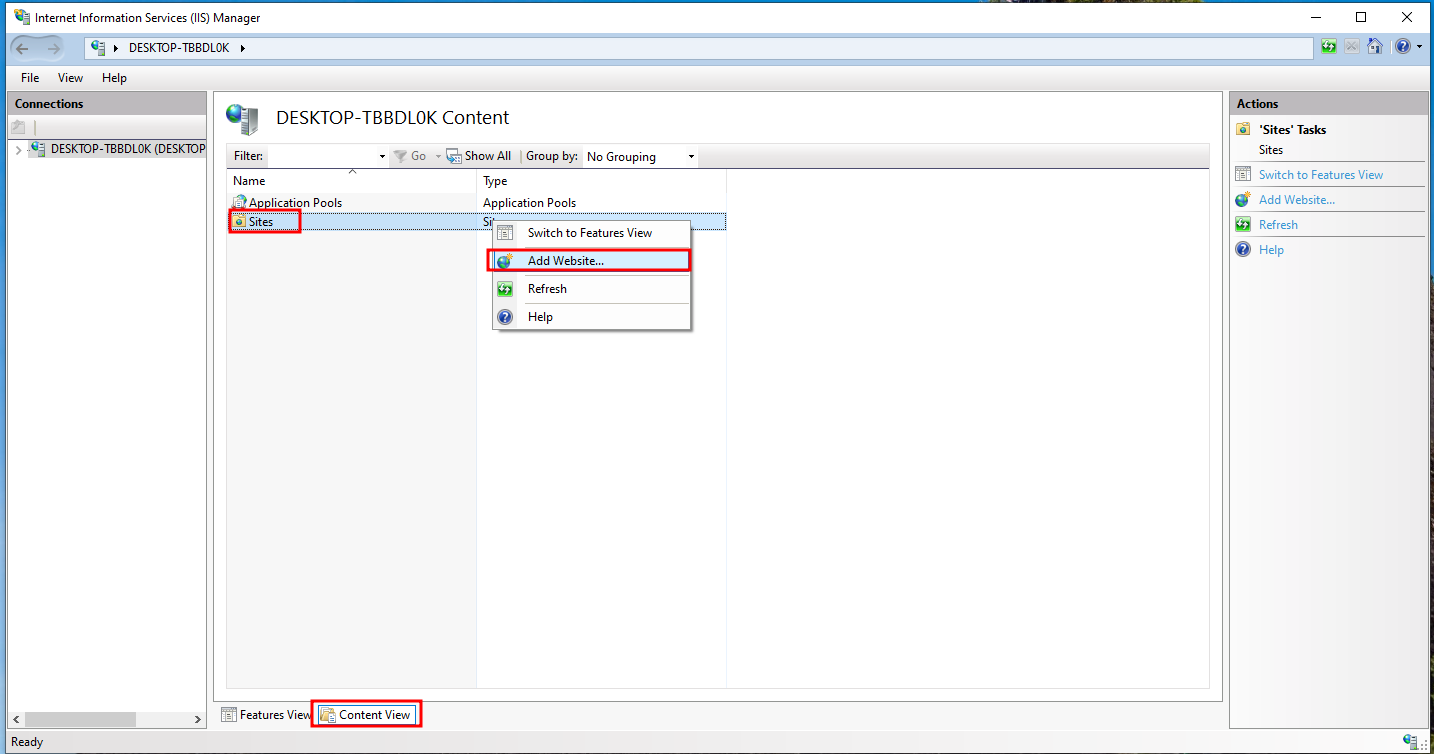Click the Application Pools icon in list
This screenshot has width=1434, height=754.
pos(239,203)
